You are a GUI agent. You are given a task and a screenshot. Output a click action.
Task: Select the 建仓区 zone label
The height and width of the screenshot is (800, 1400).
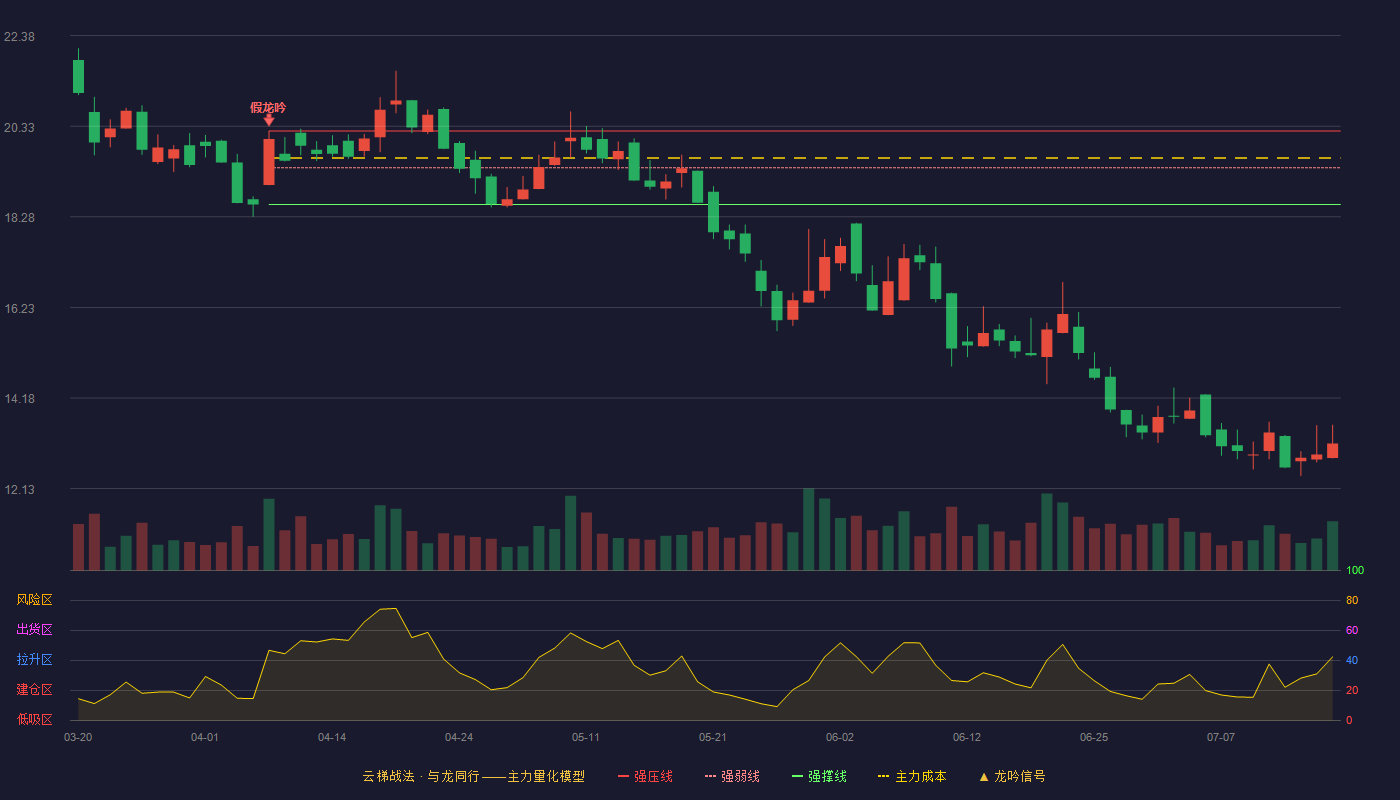[x=34, y=690]
